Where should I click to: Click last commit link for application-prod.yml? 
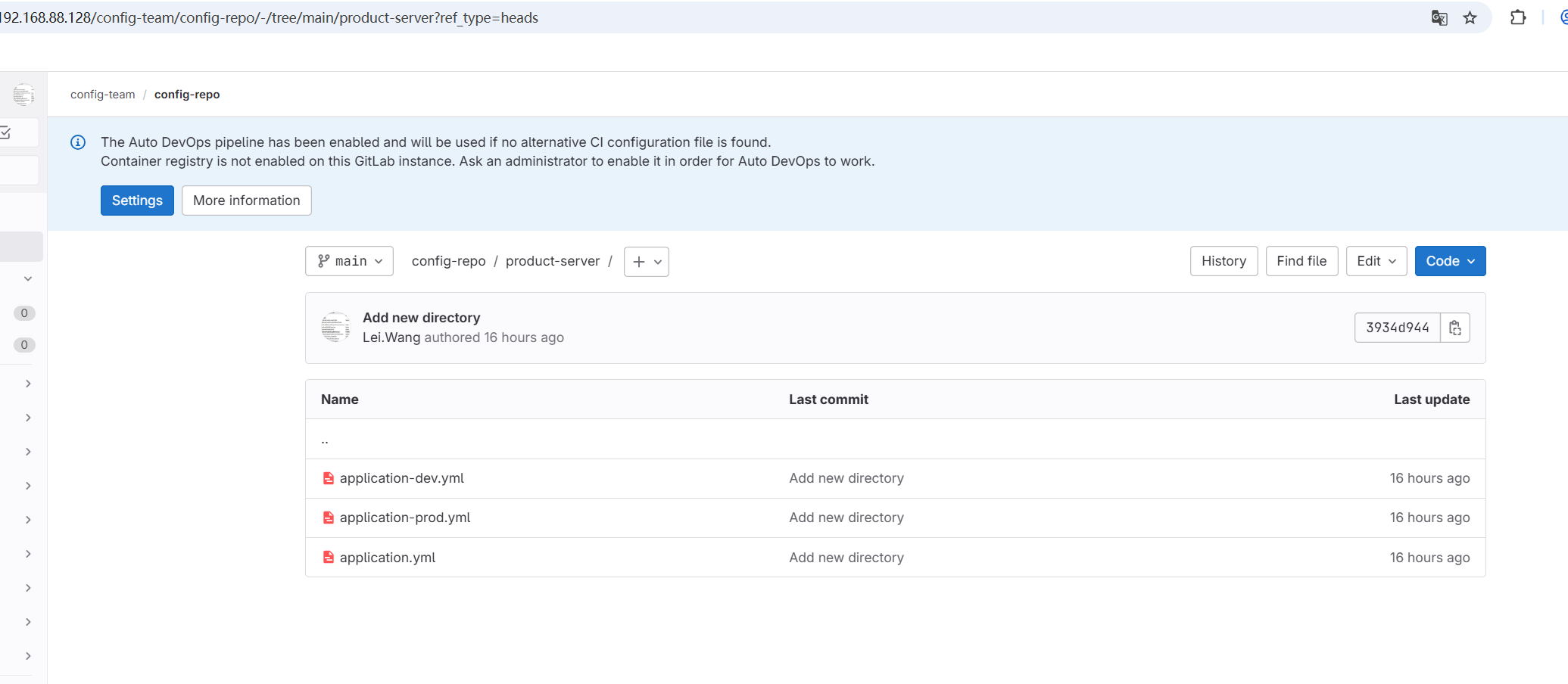846,518
